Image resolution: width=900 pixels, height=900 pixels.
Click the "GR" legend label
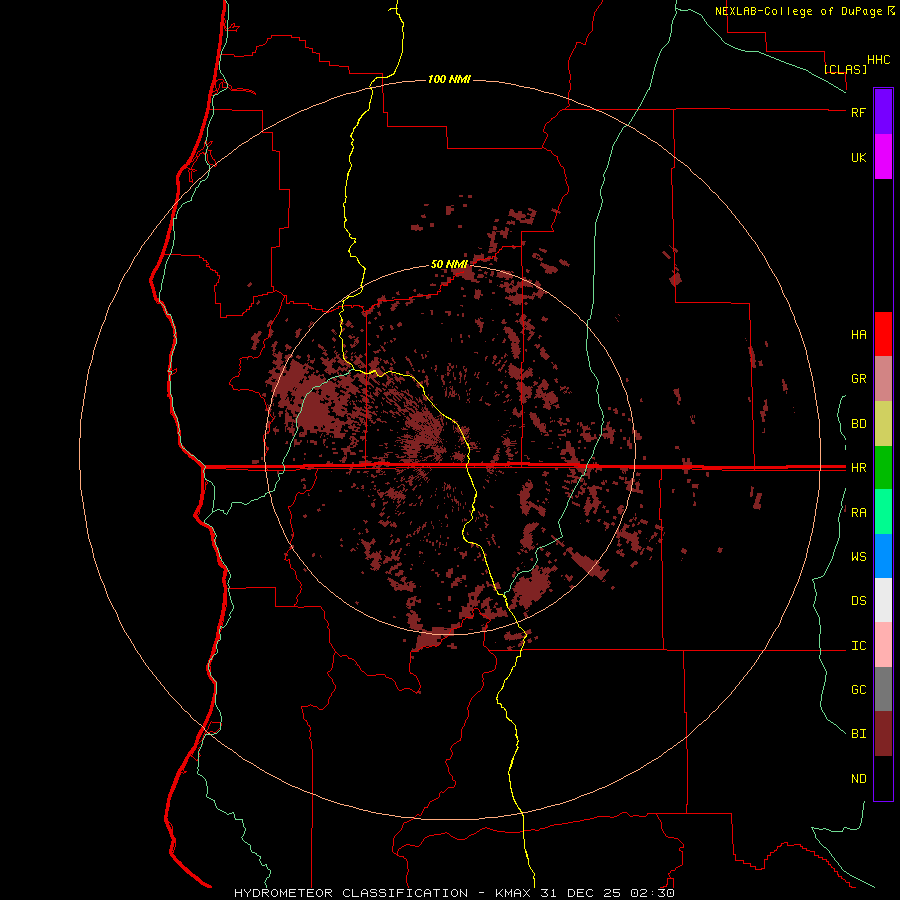[x=858, y=379]
